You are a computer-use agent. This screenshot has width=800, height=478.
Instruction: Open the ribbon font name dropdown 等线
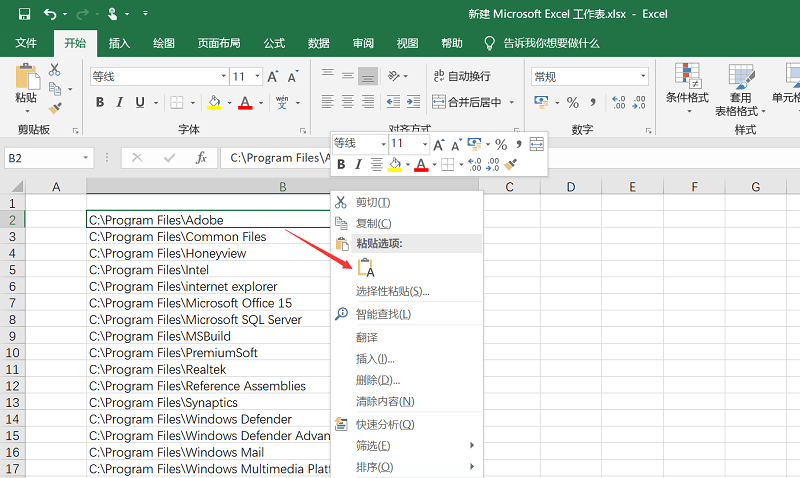(x=223, y=77)
